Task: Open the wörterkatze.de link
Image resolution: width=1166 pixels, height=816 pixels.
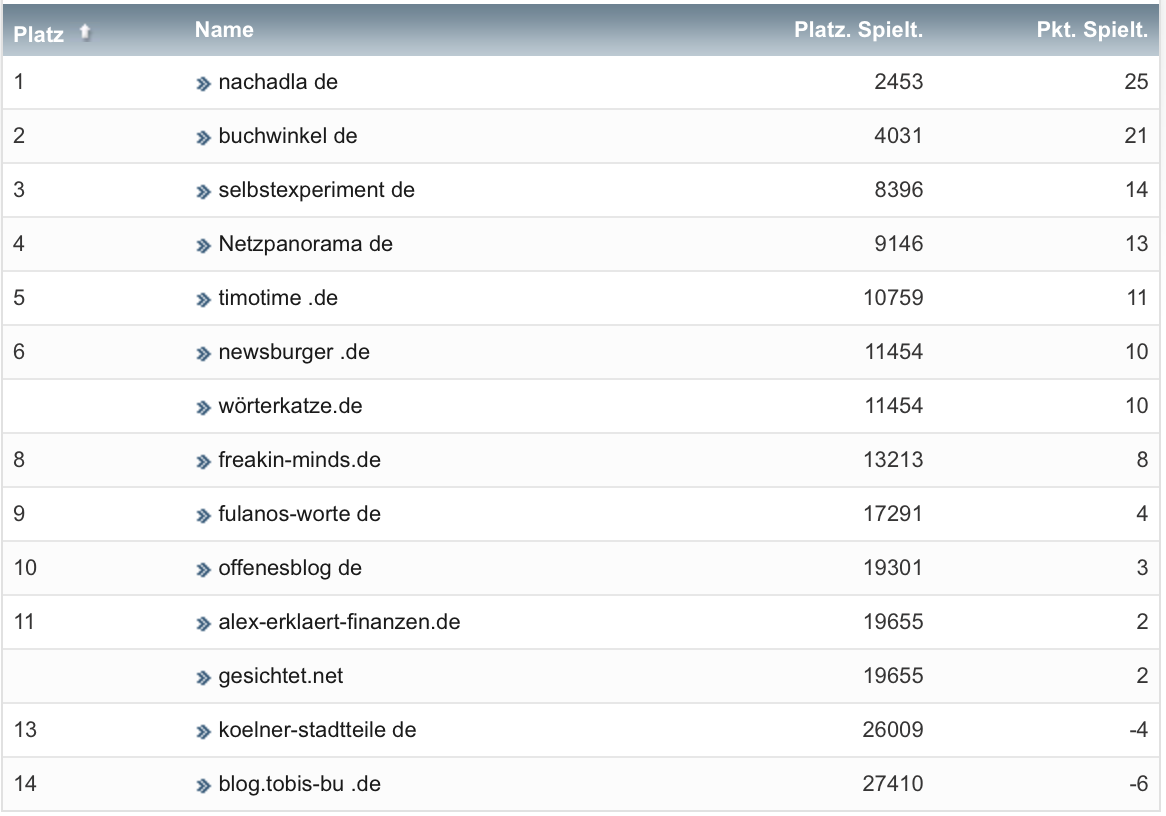Action: [290, 405]
